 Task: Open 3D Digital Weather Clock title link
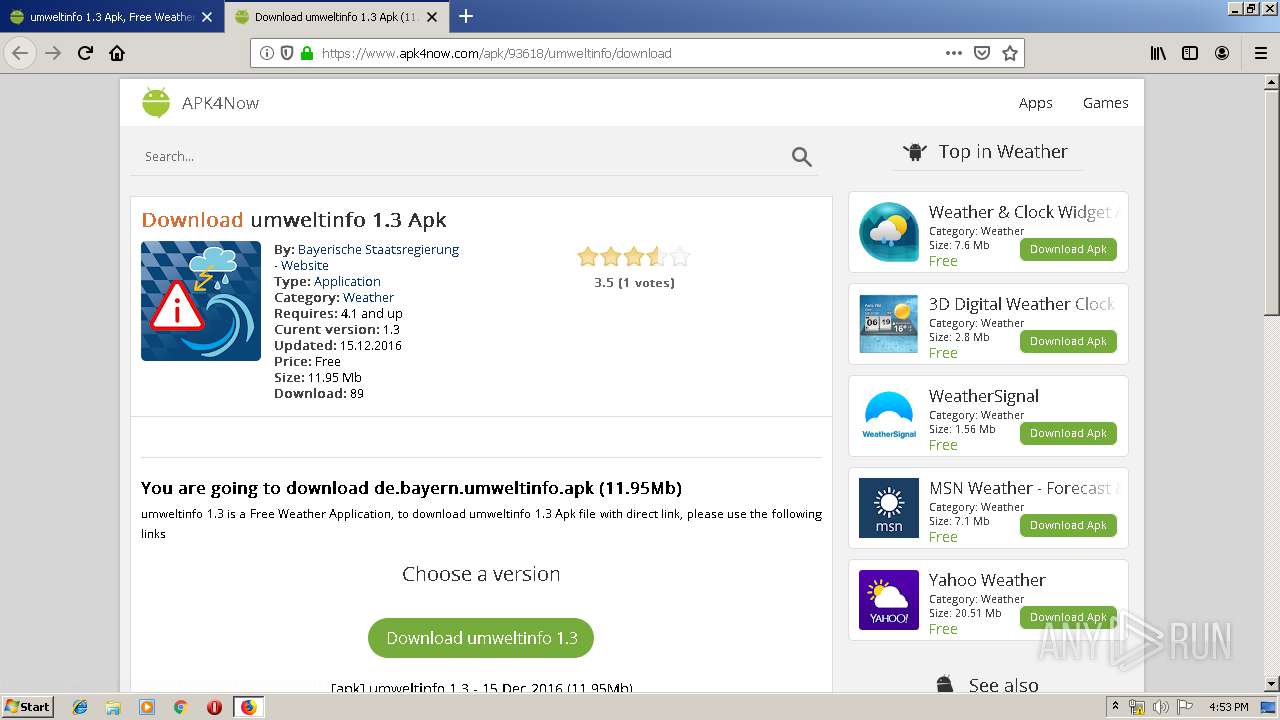(x=1022, y=304)
